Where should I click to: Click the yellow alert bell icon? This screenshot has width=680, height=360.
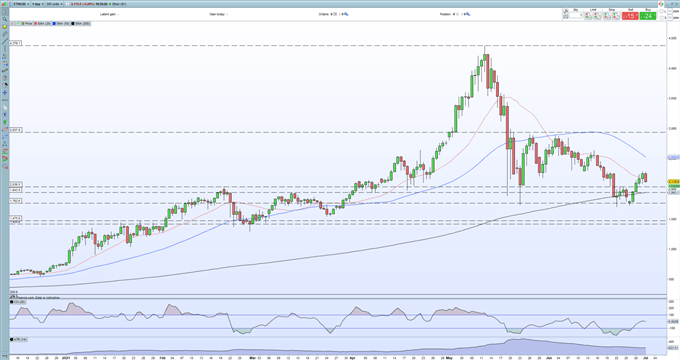[5, 26]
